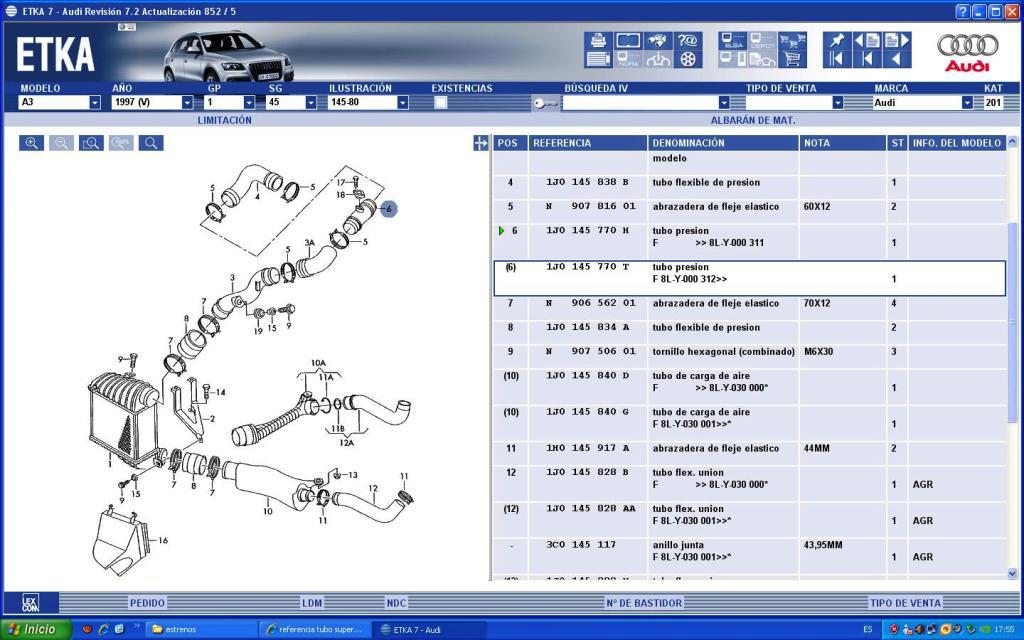
Task: Click the zoom region magnifier icon
Action: pyautogui.click(x=91, y=143)
